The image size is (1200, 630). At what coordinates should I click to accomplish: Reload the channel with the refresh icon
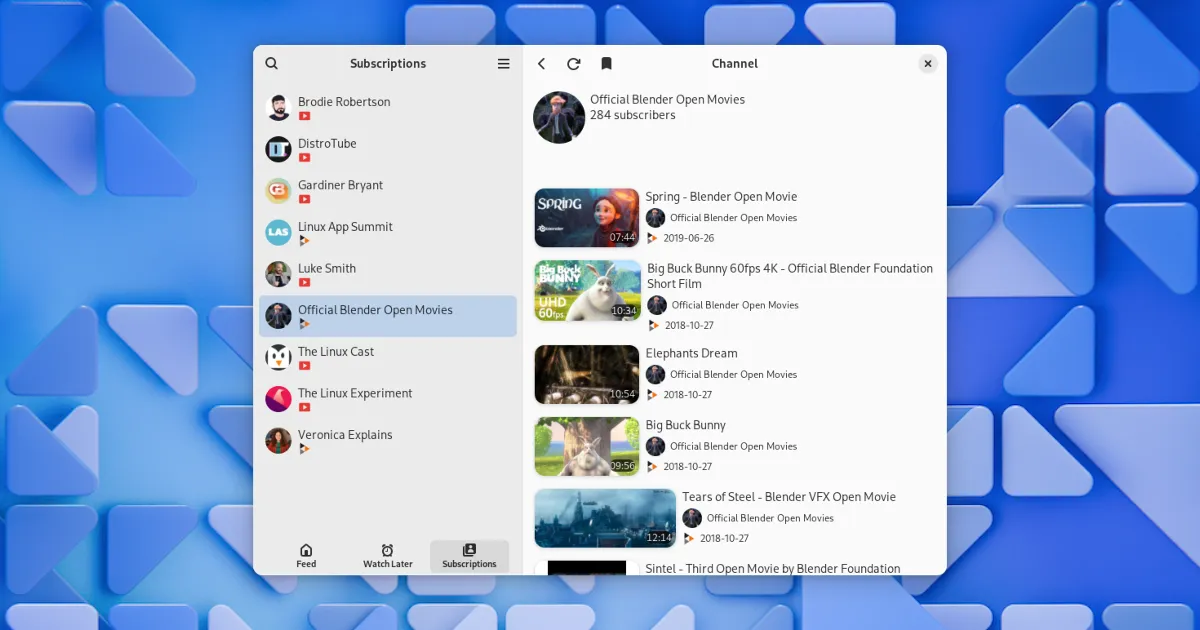(x=574, y=64)
